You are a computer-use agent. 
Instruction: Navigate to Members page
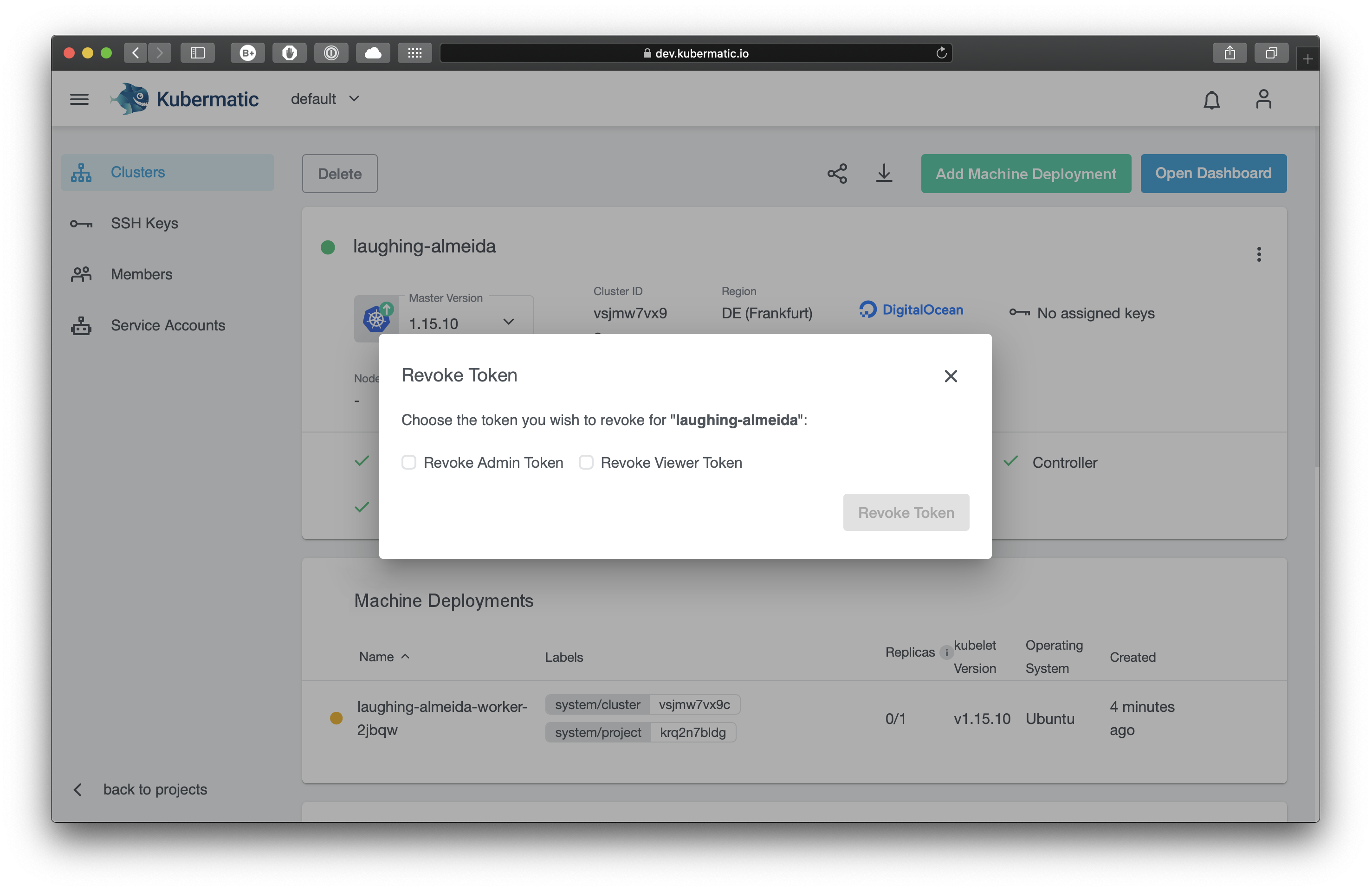[x=141, y=274]
